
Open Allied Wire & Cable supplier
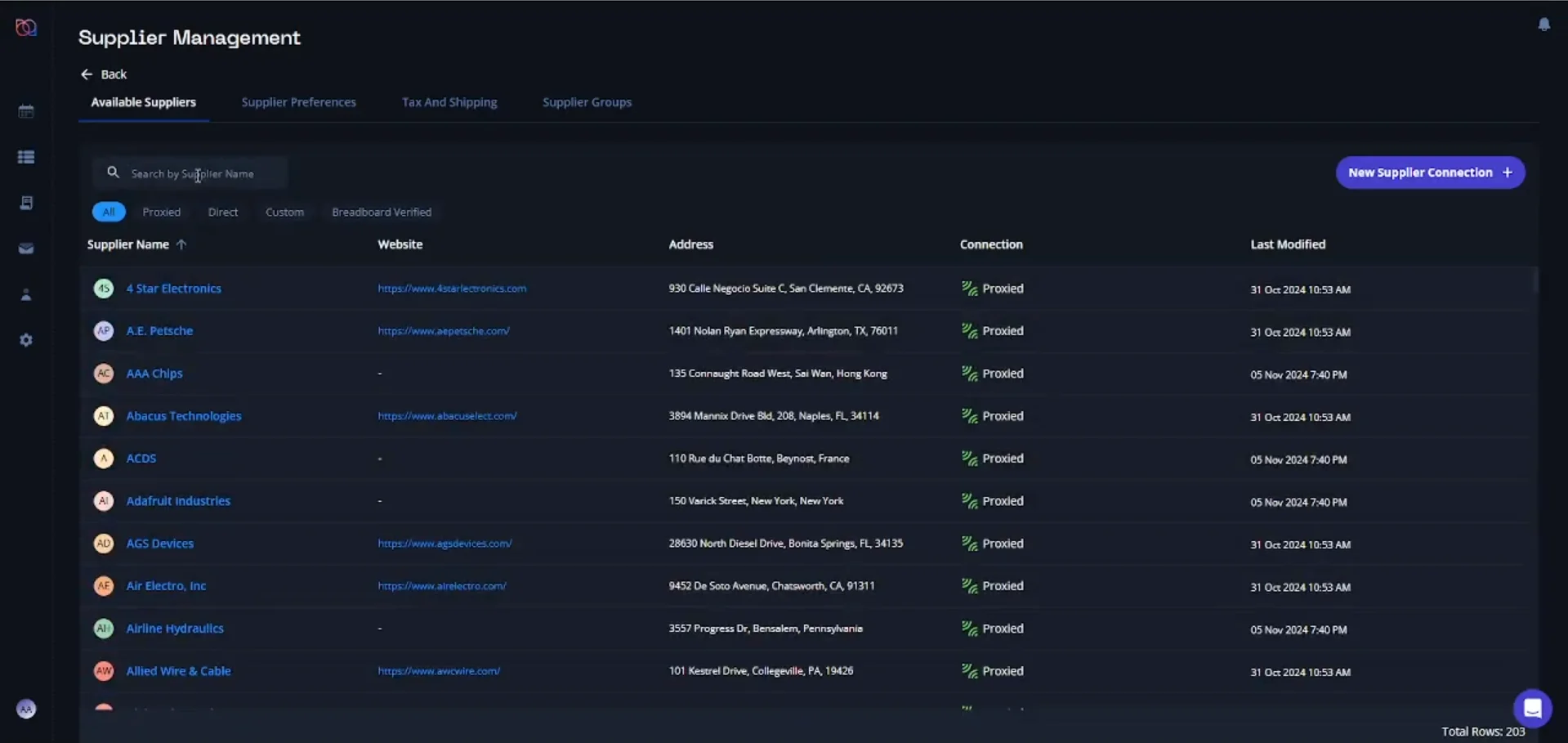point(178,671)
